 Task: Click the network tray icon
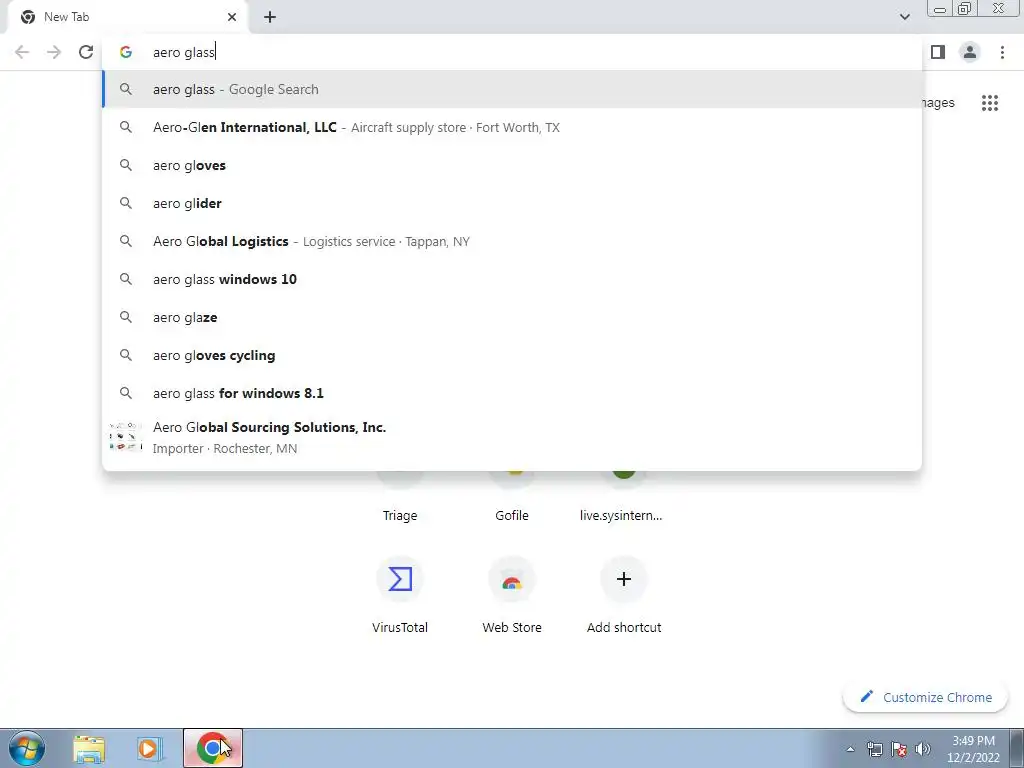(874, 749)
